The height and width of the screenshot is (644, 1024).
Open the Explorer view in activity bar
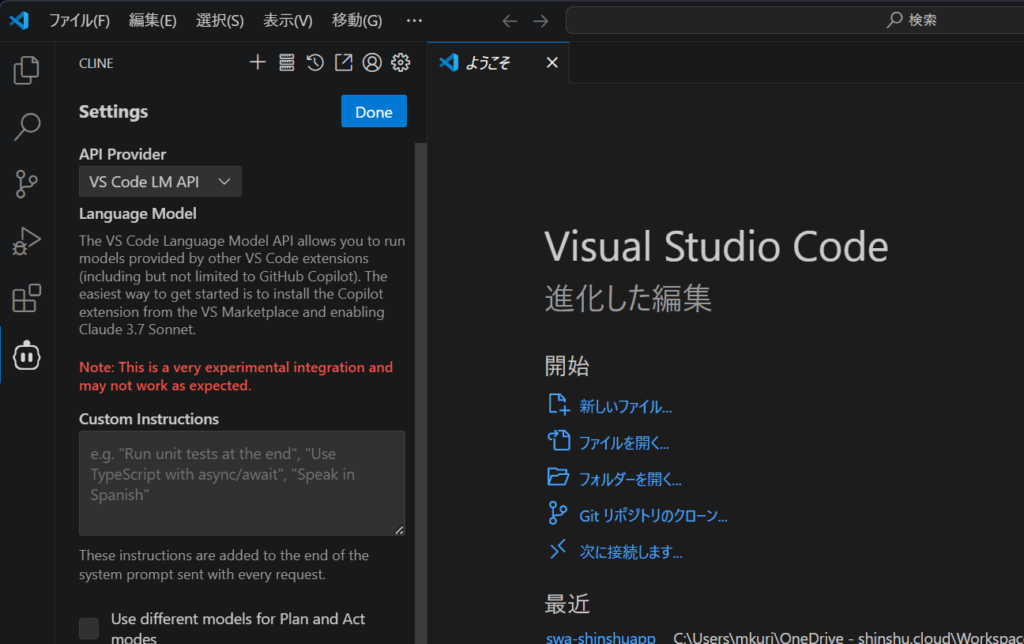tap(26, 70)
